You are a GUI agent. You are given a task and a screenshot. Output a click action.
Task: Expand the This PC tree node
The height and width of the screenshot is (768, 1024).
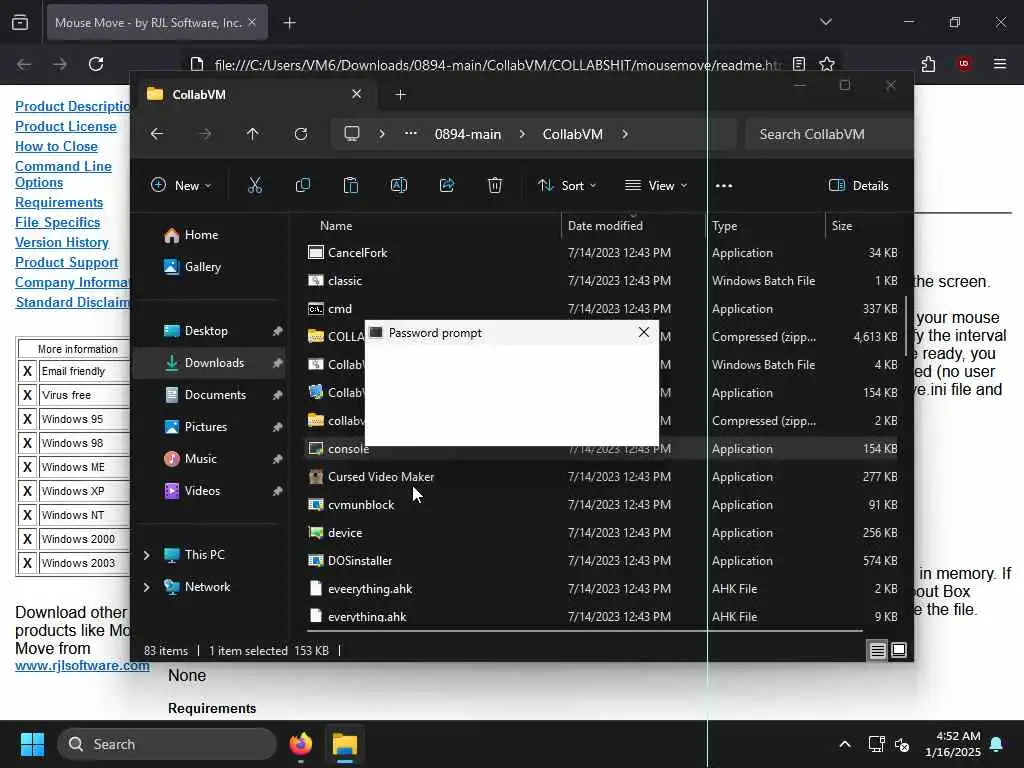[x=147, y=555]
